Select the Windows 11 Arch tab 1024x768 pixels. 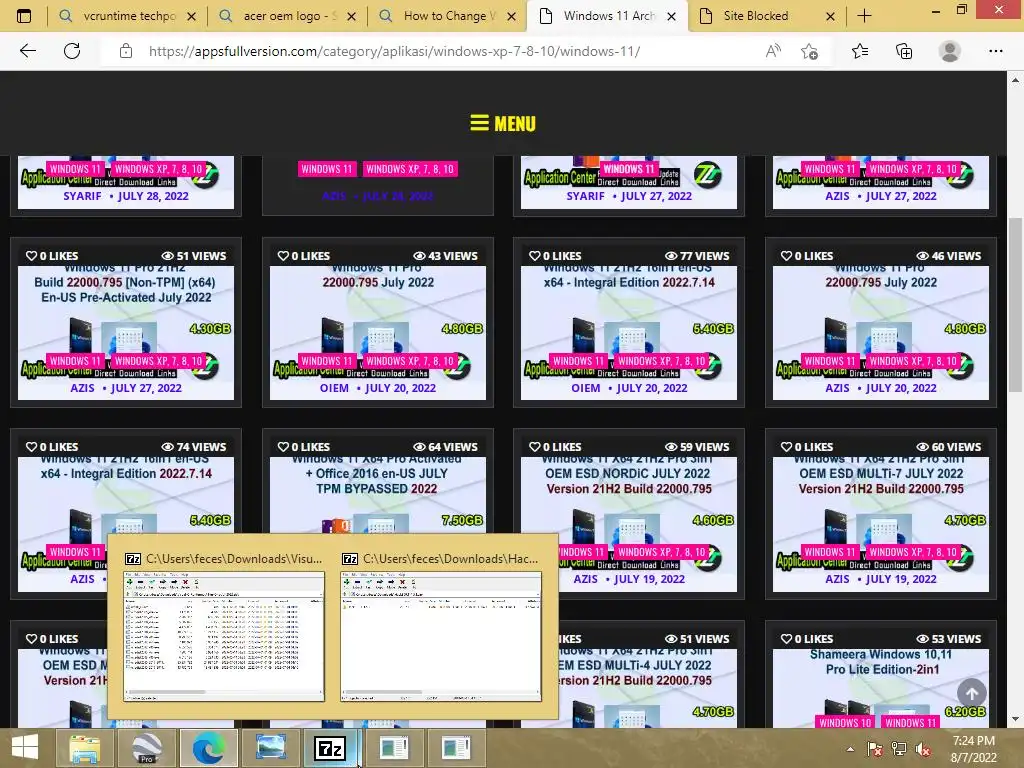coord(607,16)
